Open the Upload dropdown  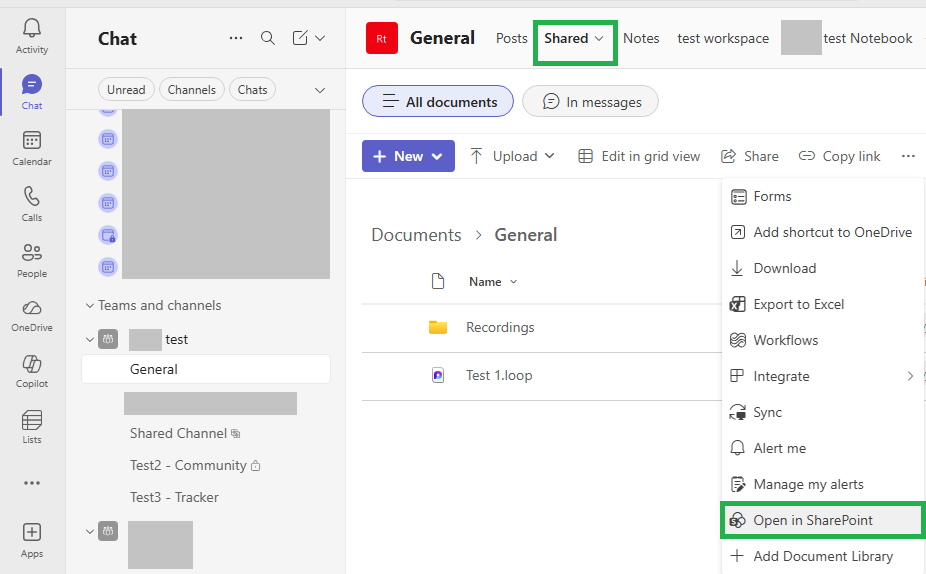(x=549, y=156)
